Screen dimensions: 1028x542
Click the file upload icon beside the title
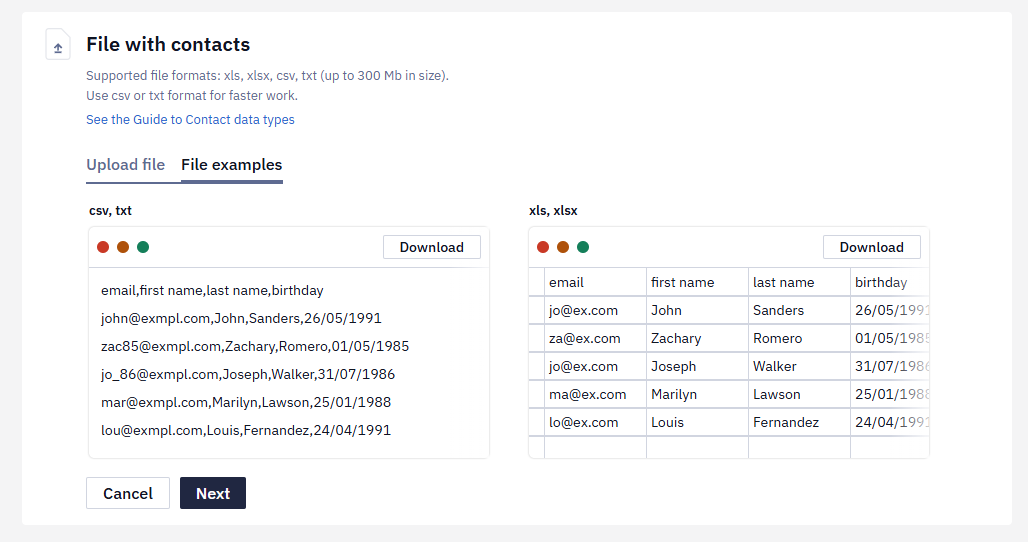[58, 45]
